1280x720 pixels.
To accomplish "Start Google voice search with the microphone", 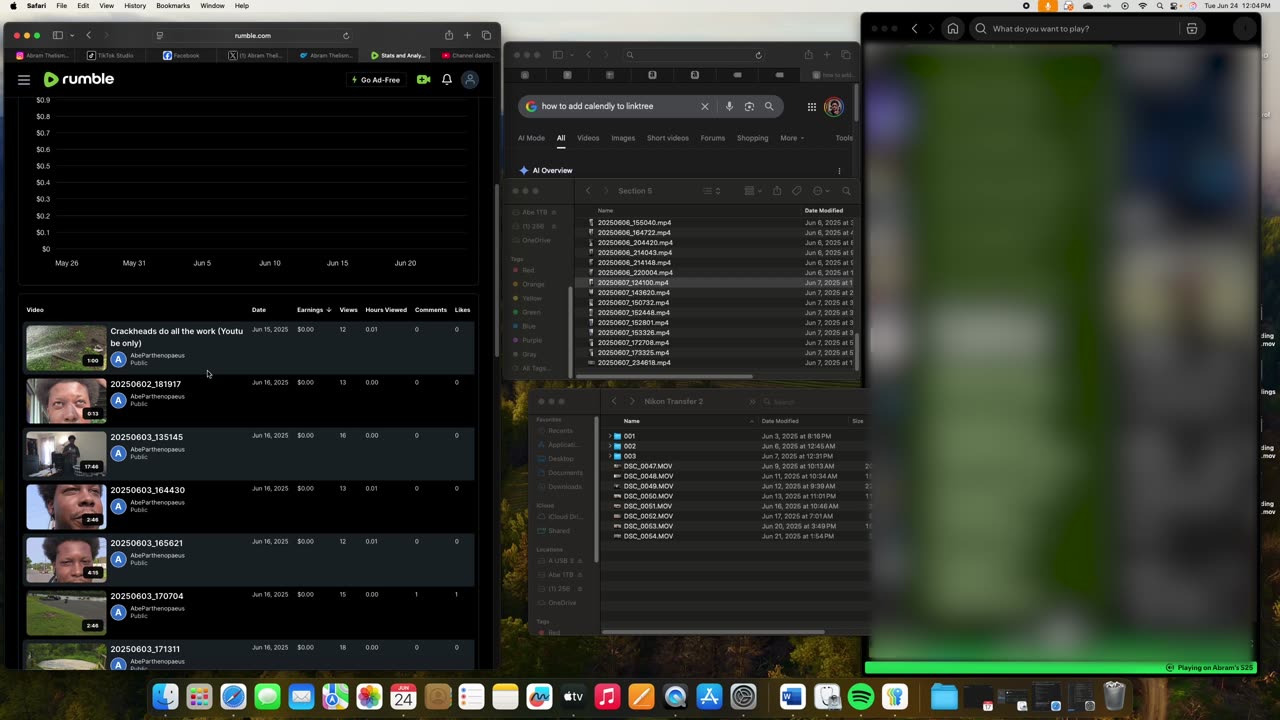I will tap(729, 106).
